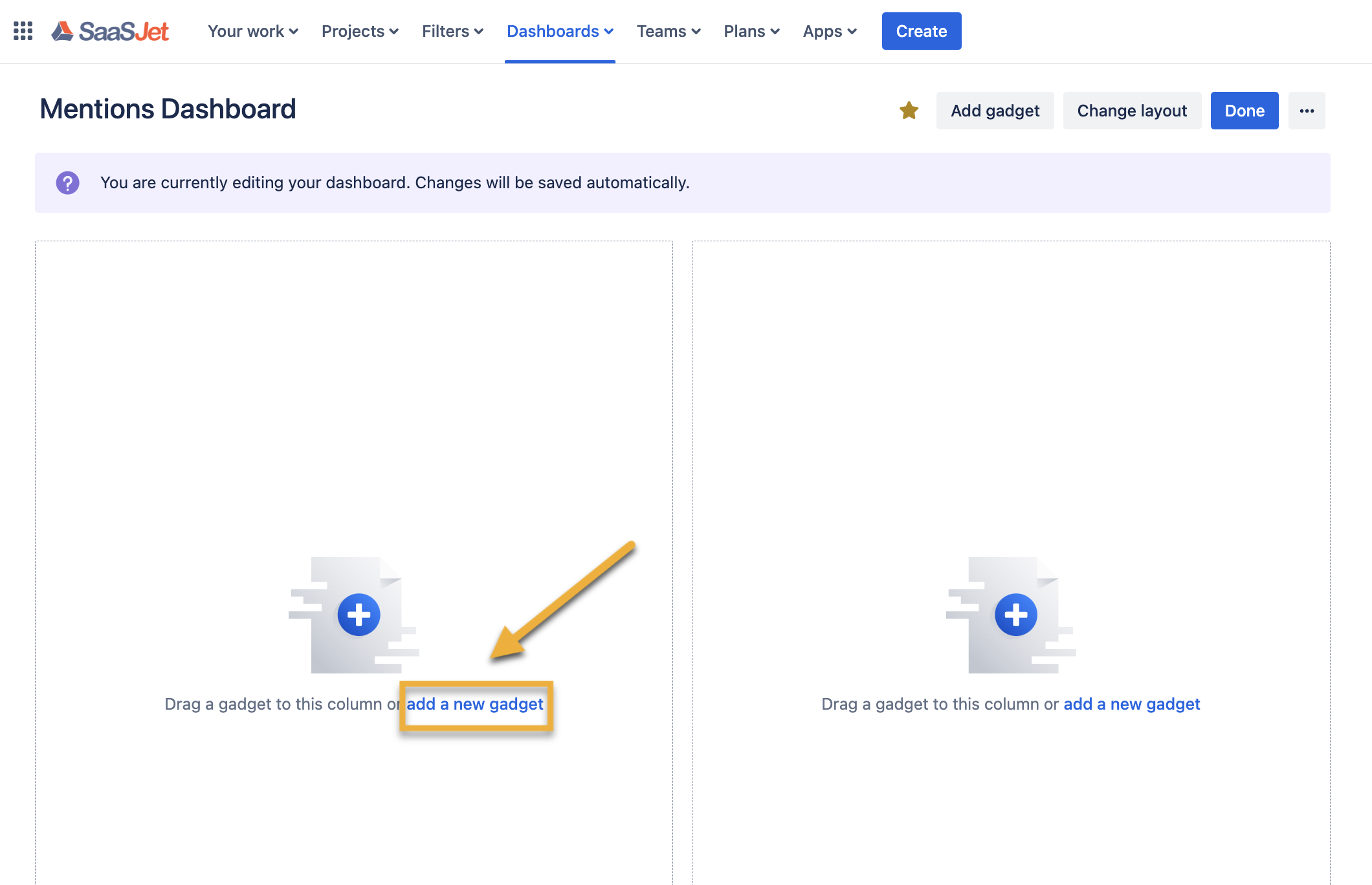Viewport: 1372px width, 885px height.
Task: Open the app switcher grid icon
Action: click(23, 31)
